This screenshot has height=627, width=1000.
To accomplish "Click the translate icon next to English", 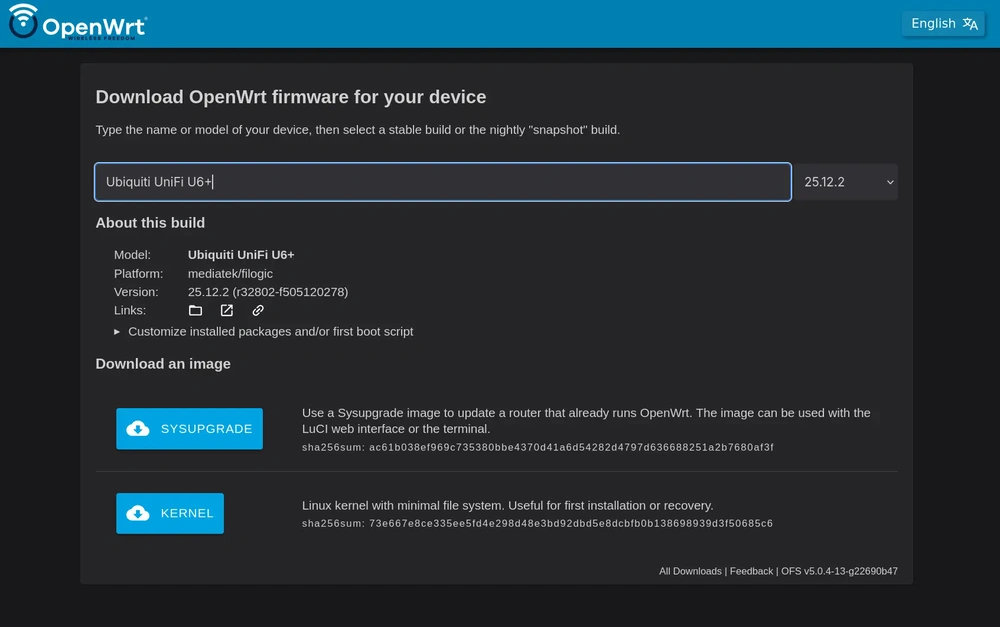I will pos(970,24).
